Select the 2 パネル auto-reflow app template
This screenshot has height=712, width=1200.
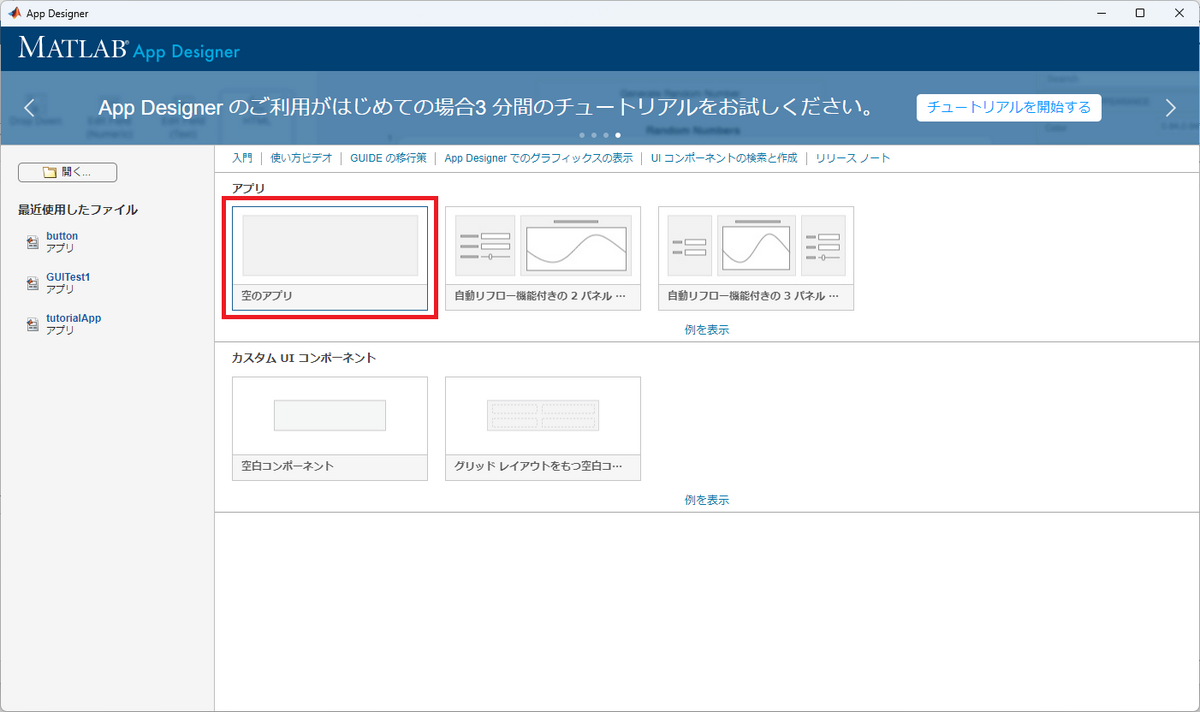coord(543,259)
